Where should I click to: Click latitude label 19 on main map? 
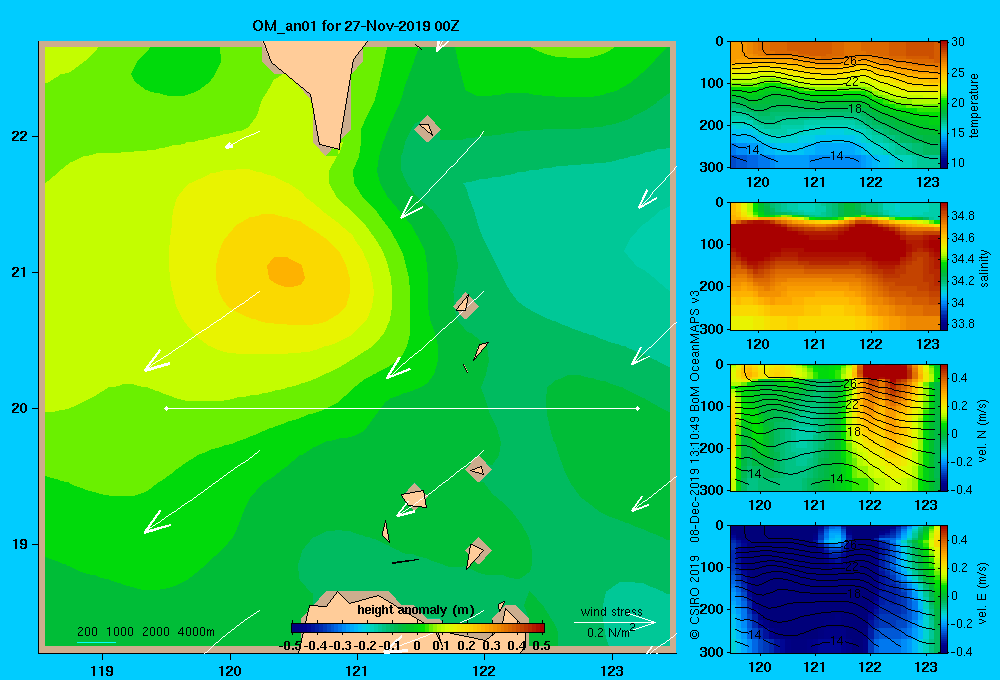coord(20,544)
